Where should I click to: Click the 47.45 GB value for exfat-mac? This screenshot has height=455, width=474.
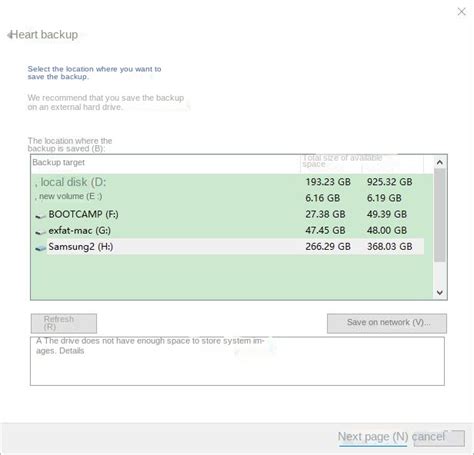click(325, 230)
